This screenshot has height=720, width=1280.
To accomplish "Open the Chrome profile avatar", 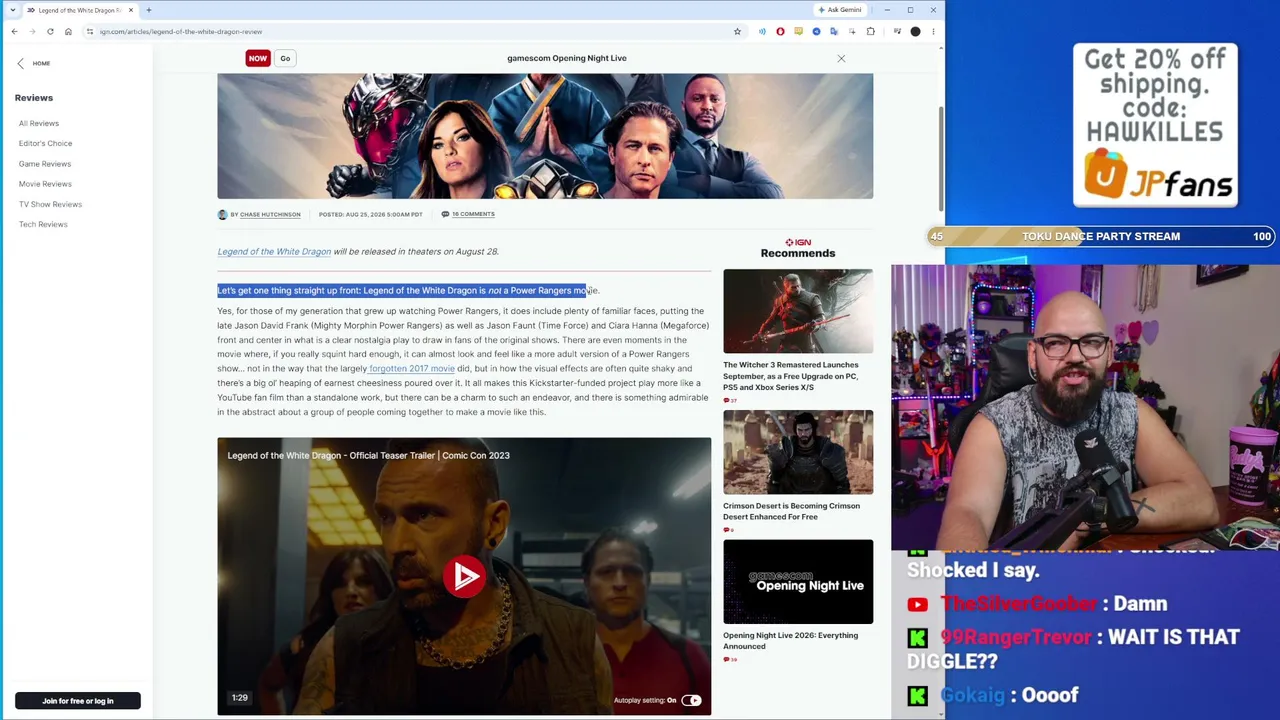I will [915, 31].
